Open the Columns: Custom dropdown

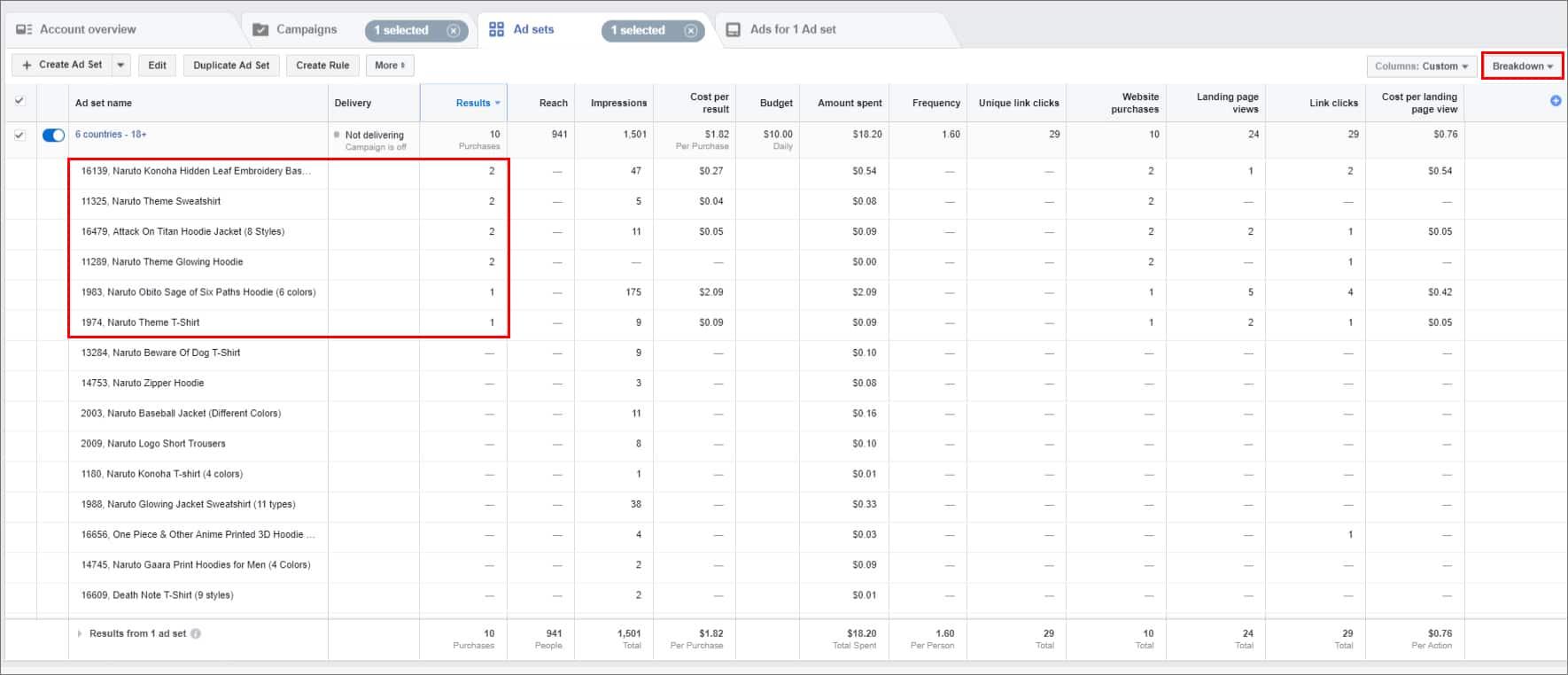point(1421,66)
